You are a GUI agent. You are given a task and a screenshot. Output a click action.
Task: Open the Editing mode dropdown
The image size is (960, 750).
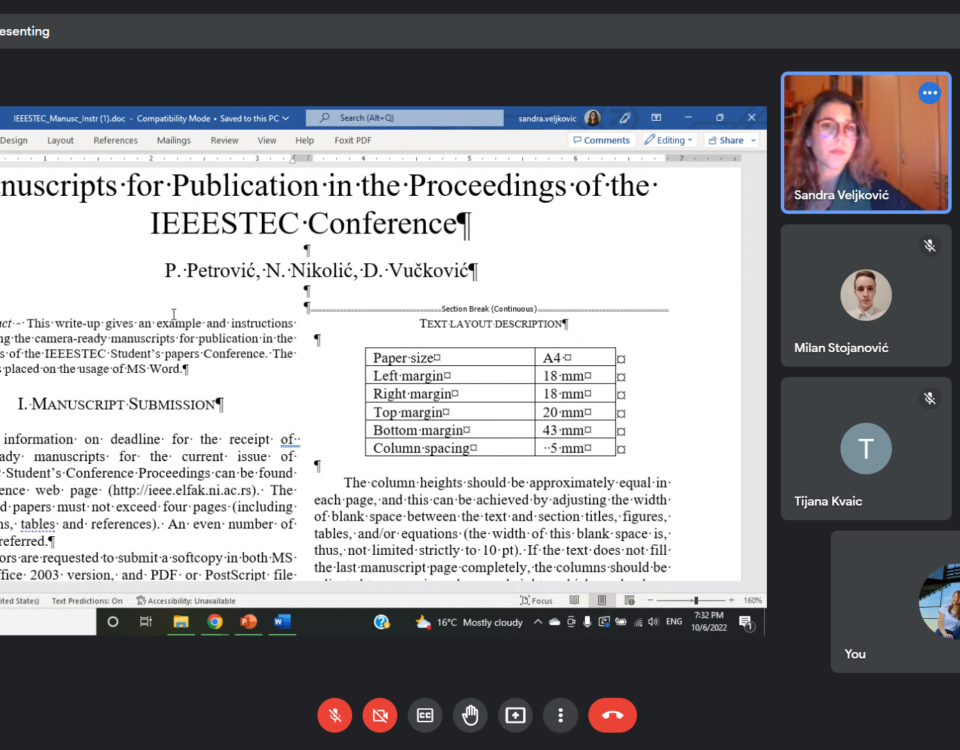tap(670, 141)
